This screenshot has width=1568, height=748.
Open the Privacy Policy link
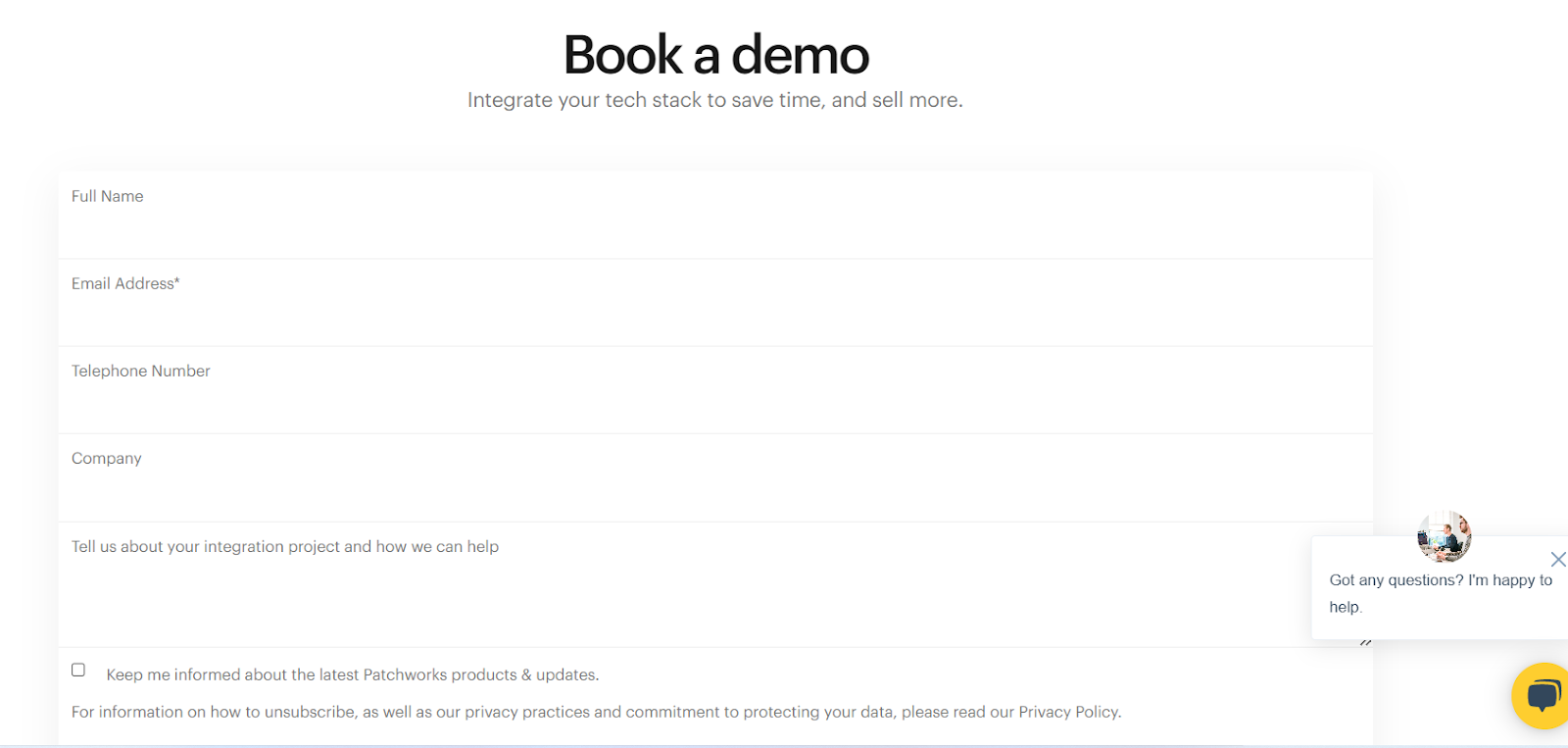(x=1068, y=712)
